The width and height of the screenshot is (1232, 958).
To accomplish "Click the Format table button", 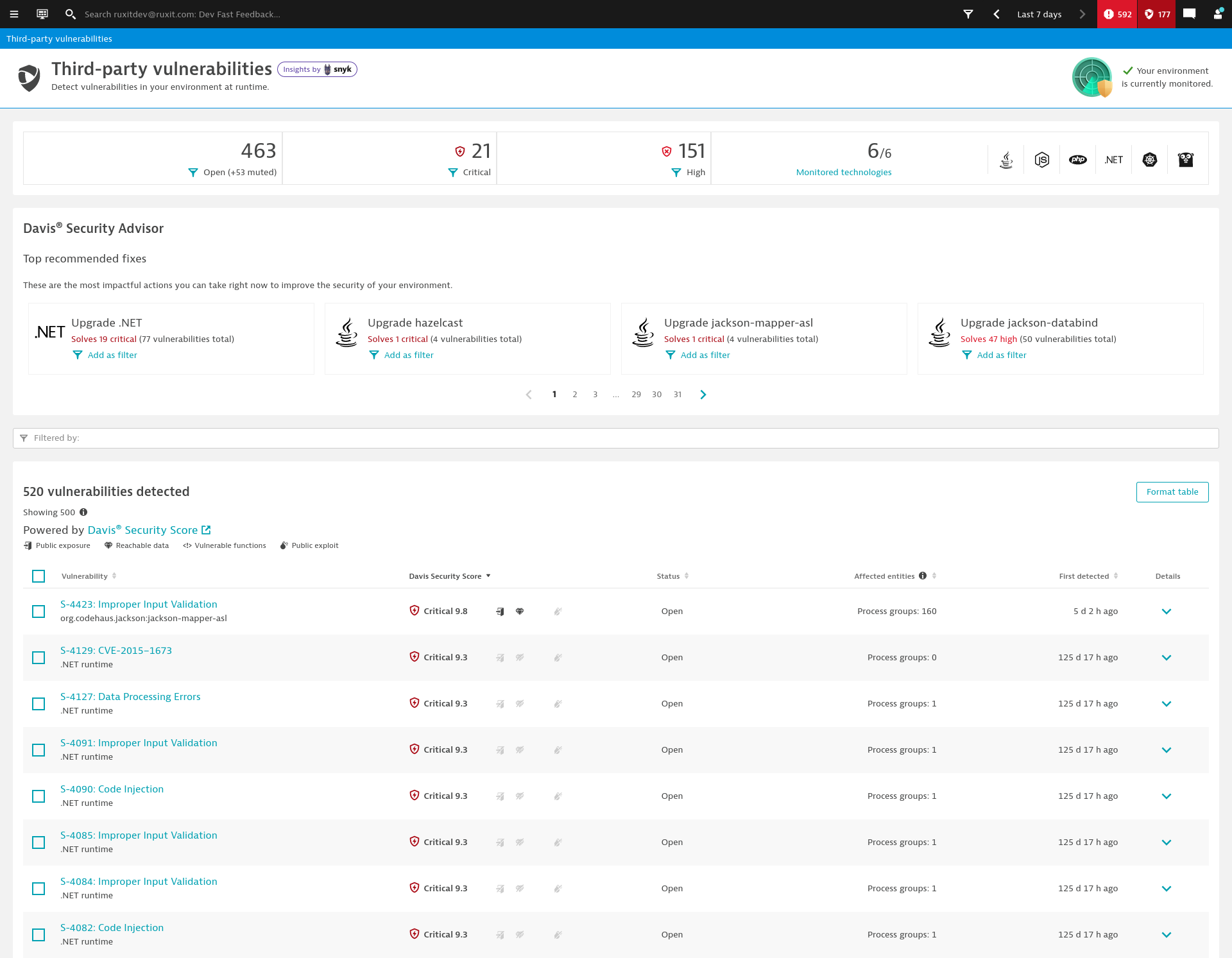I will 1172,492.
